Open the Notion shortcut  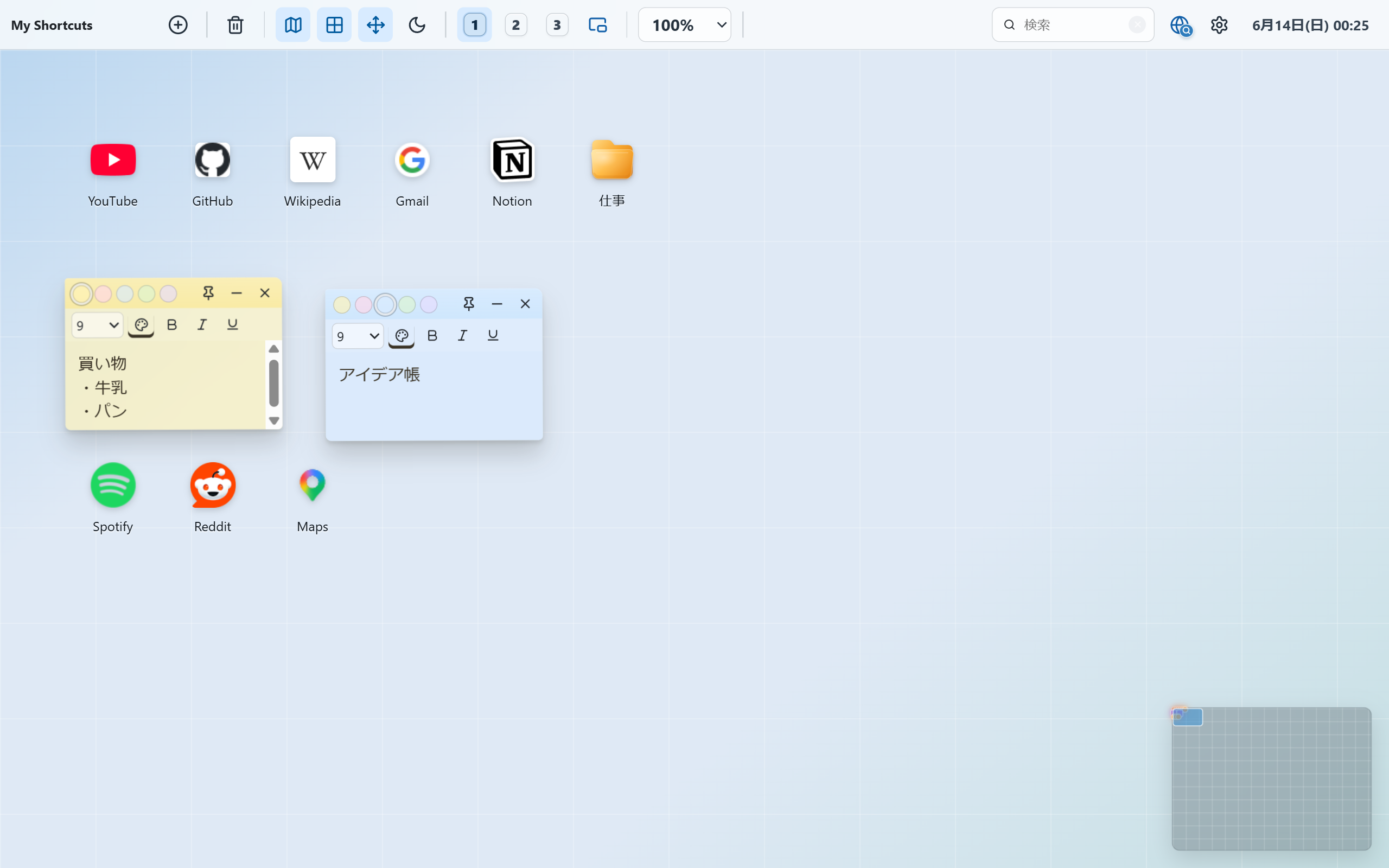[512, 159]
